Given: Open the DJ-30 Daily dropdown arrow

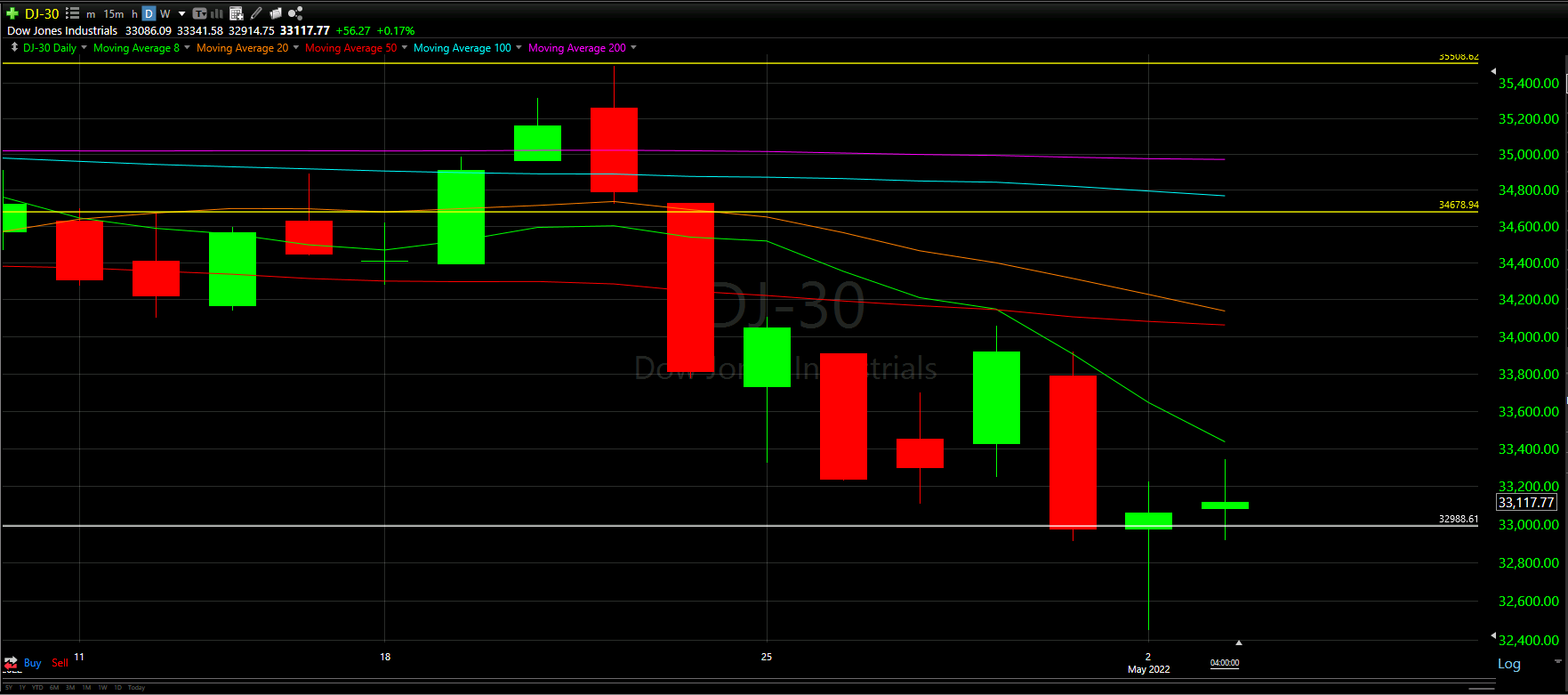Looking at the screenshot, I should point(84,47).
